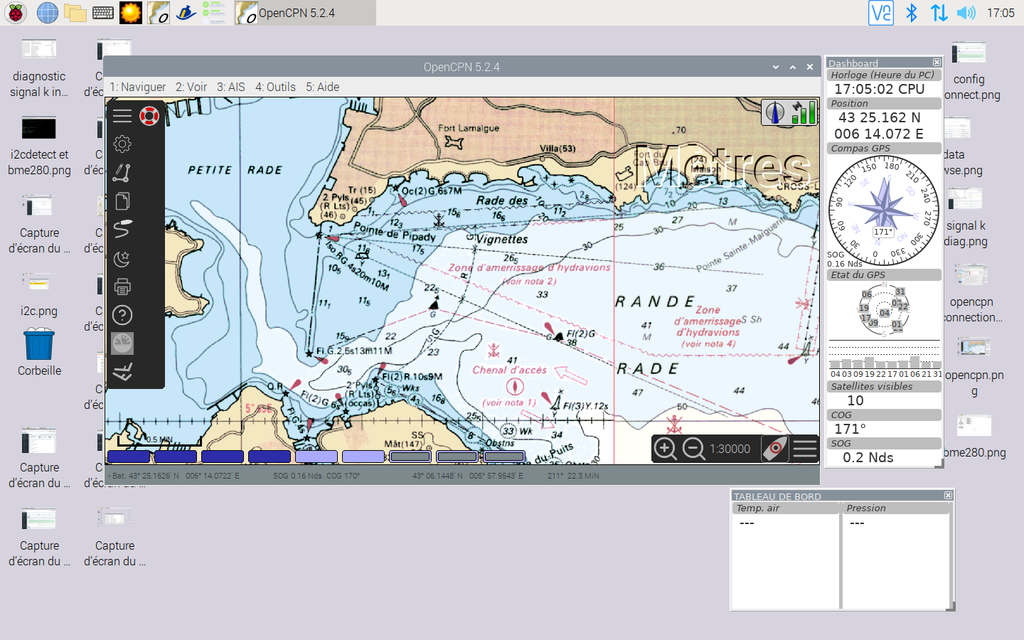1024x640 pixels.
Task: Click the satellite sky view under Etat du GPS
Action: click(884, 310)
